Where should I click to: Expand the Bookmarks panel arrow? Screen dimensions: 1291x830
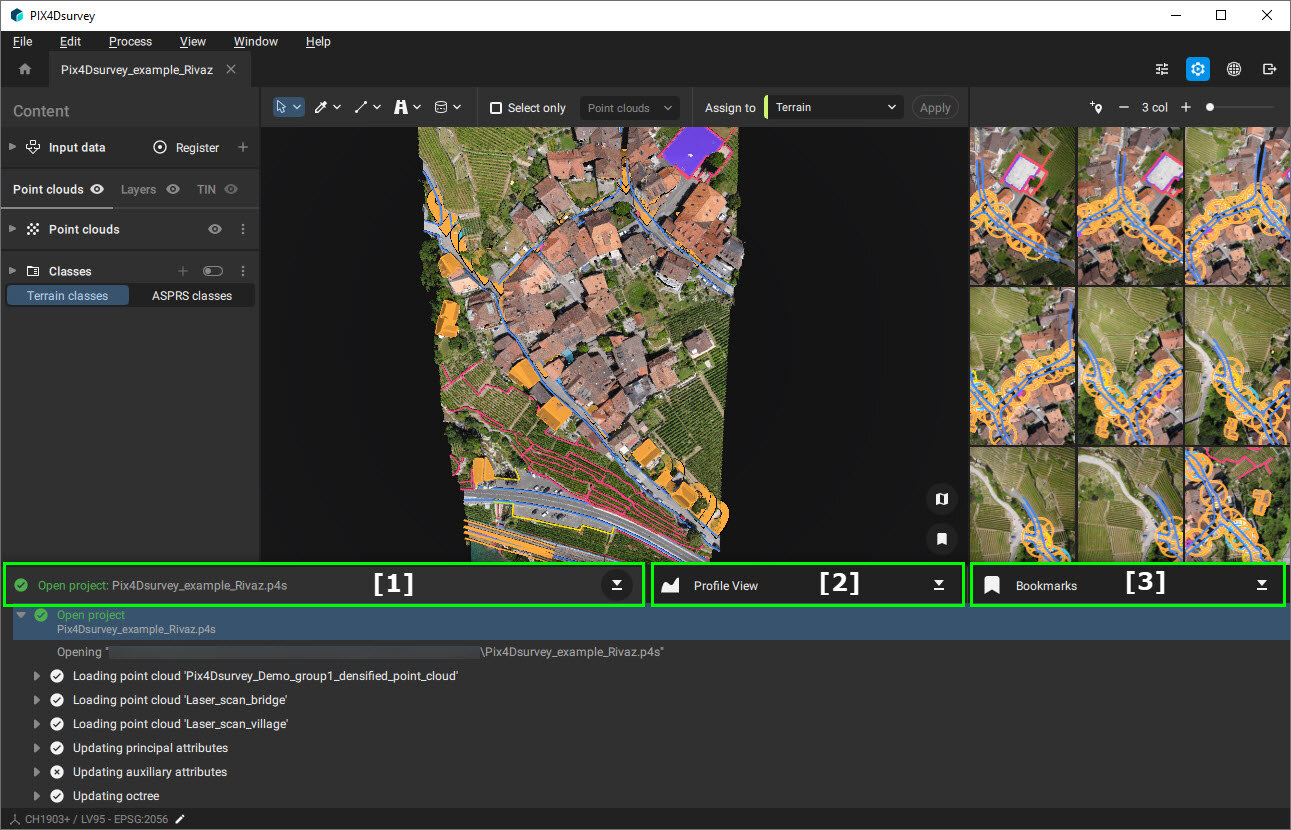(x=1262, y=585)
